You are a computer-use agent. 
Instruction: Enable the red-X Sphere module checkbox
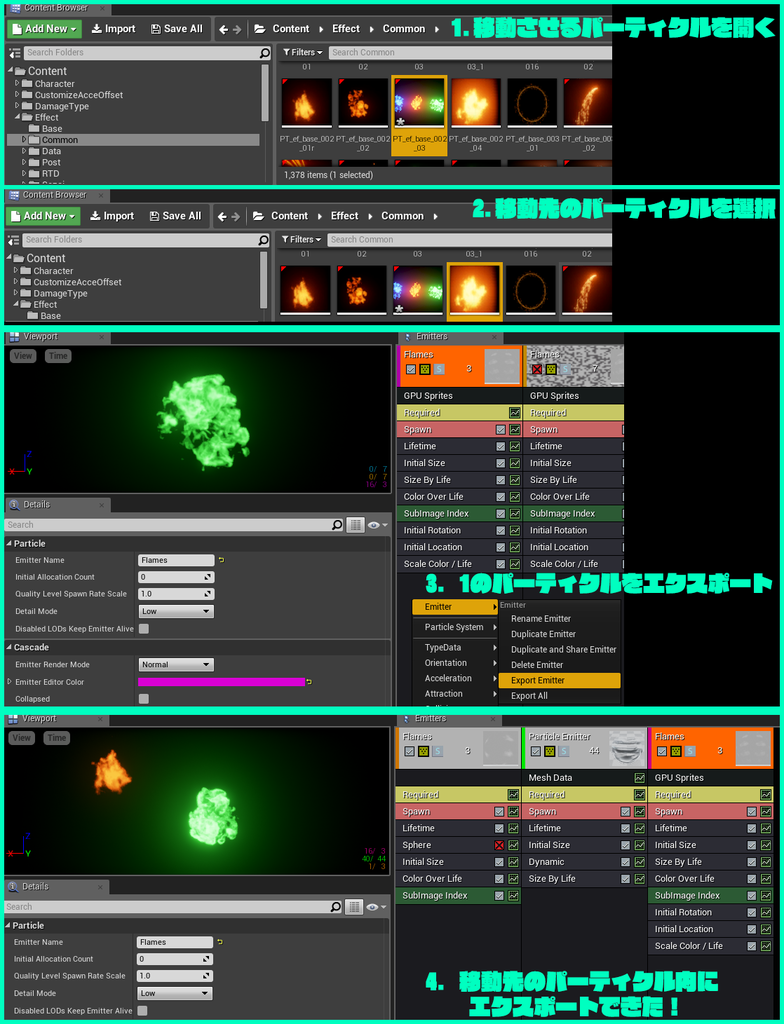[x=499, y=845]
